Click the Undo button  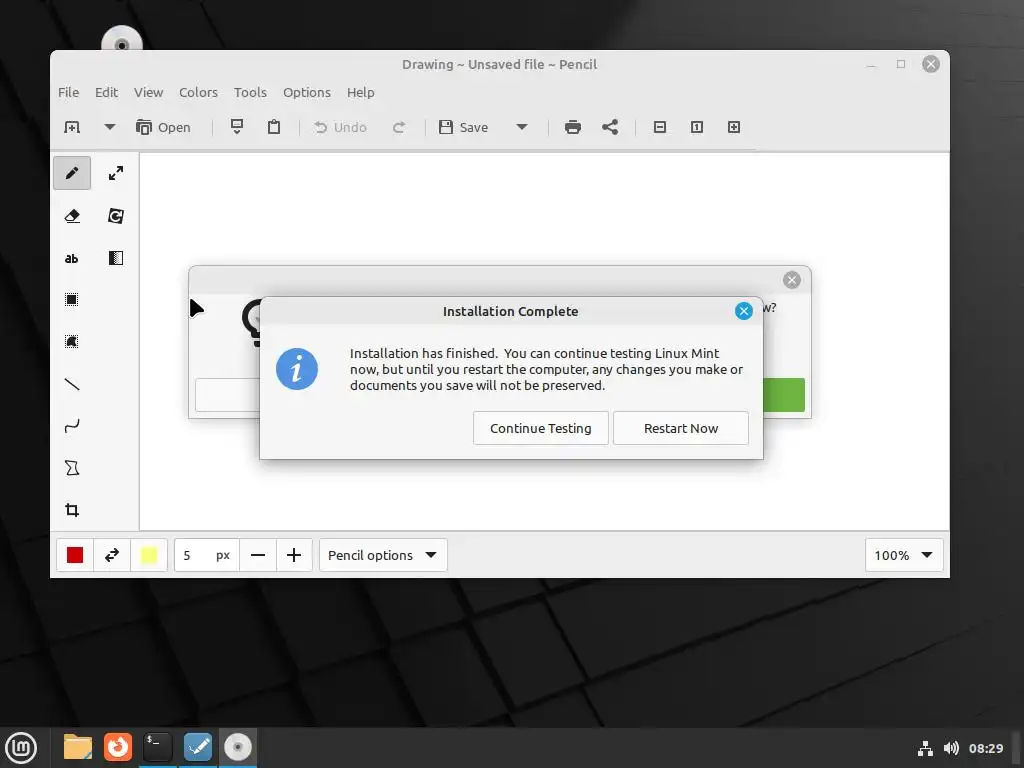pos(341,127)
